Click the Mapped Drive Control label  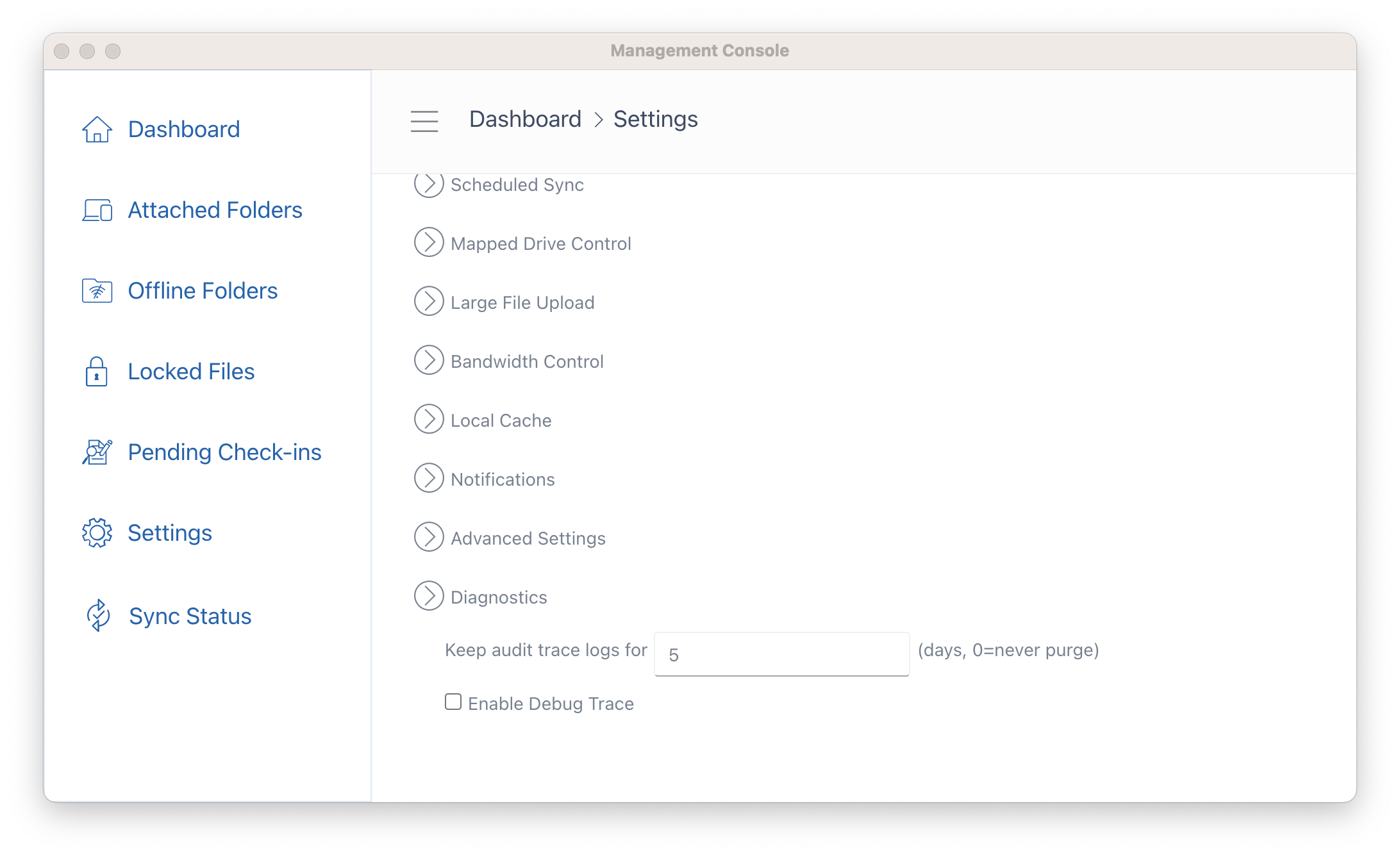pos(541,244)
